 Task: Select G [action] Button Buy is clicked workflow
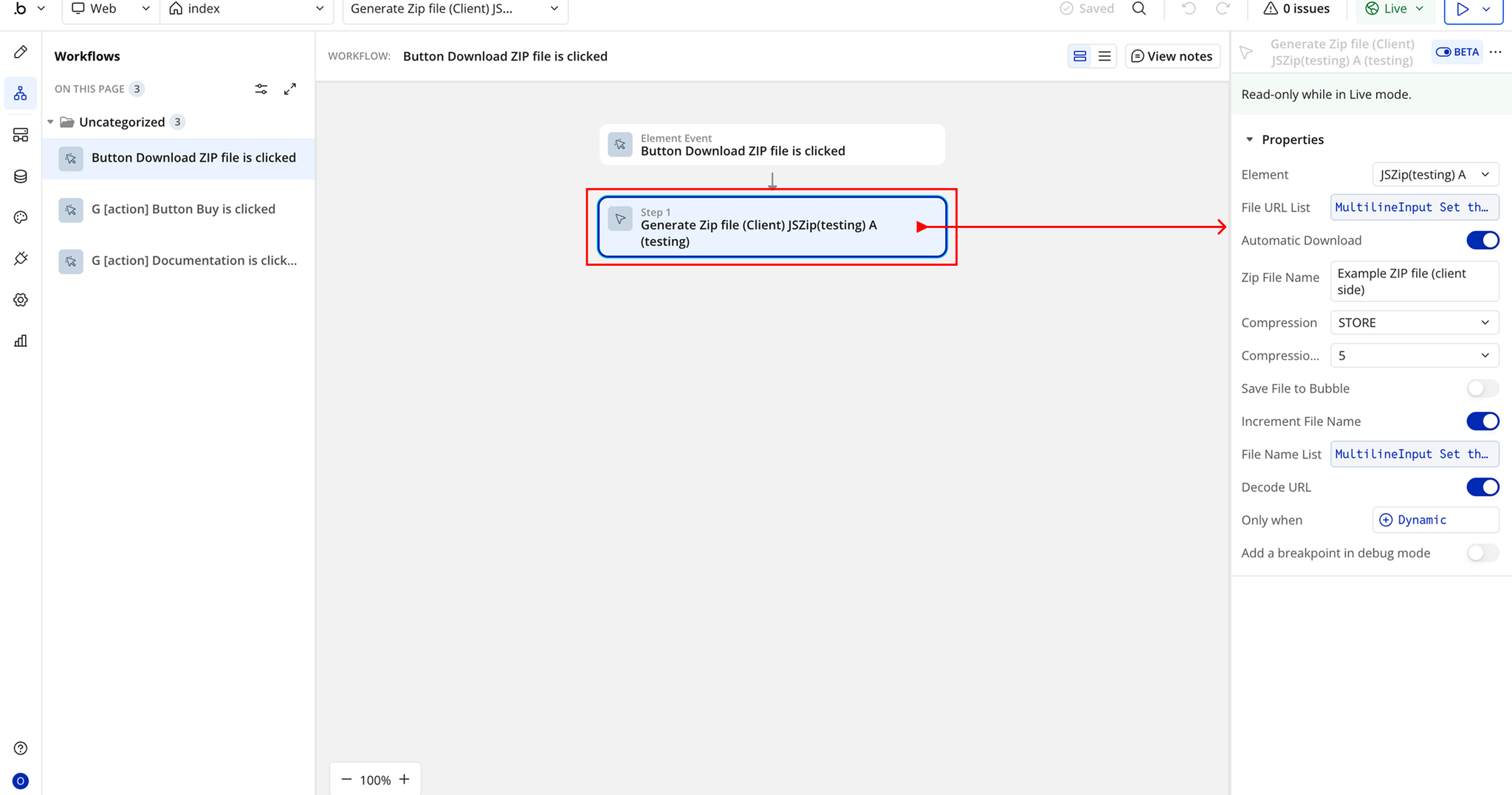point(179,210)
